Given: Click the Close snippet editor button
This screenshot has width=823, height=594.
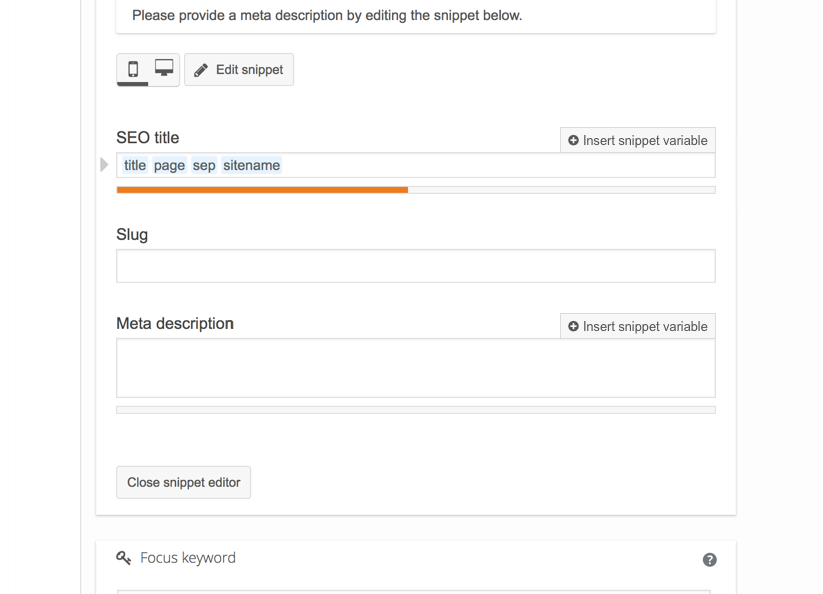Looking at the screenshot, I should click(x=183, y=482).
